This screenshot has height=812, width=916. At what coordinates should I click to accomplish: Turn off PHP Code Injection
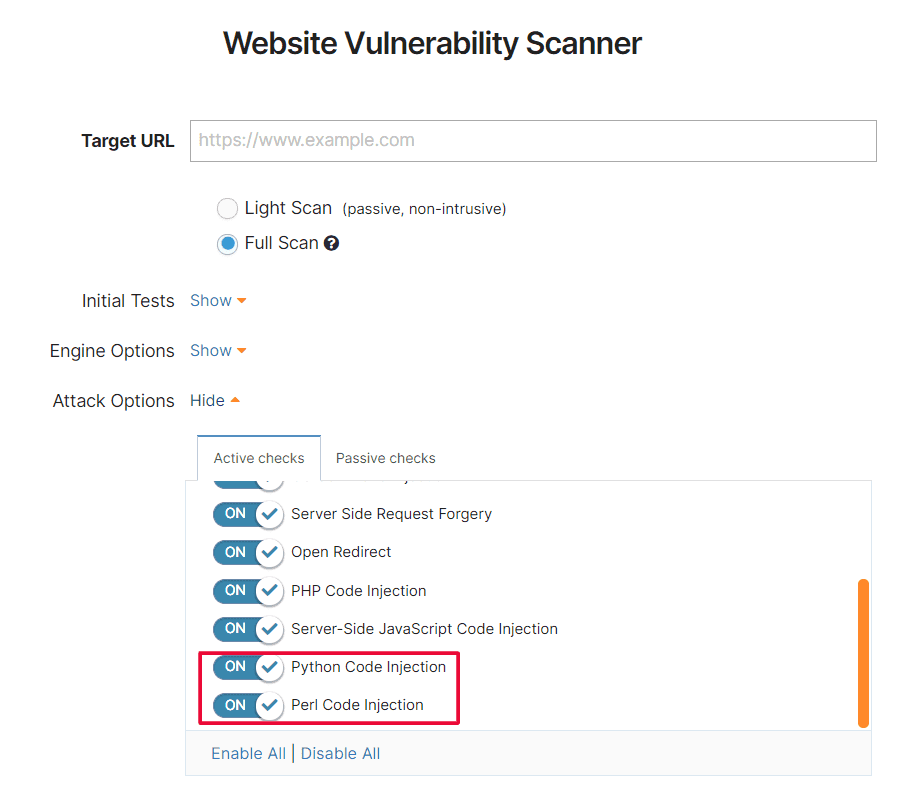247,591
